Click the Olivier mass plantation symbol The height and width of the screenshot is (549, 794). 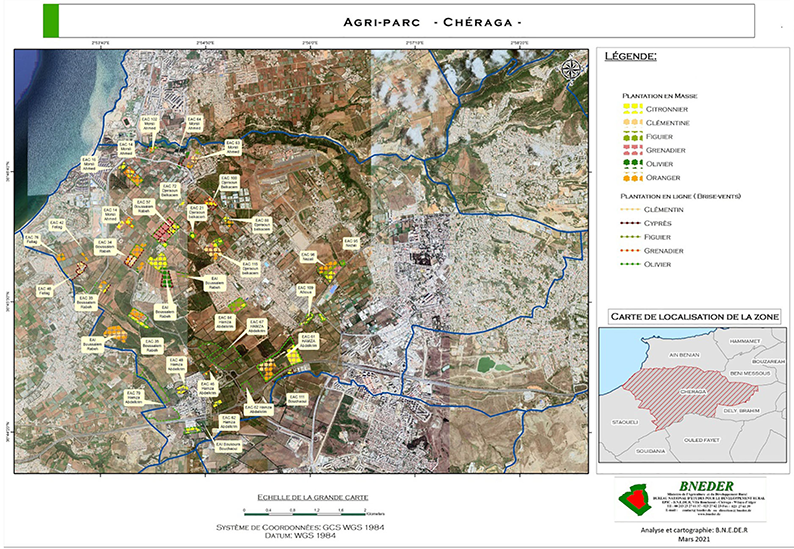[634, 163]
